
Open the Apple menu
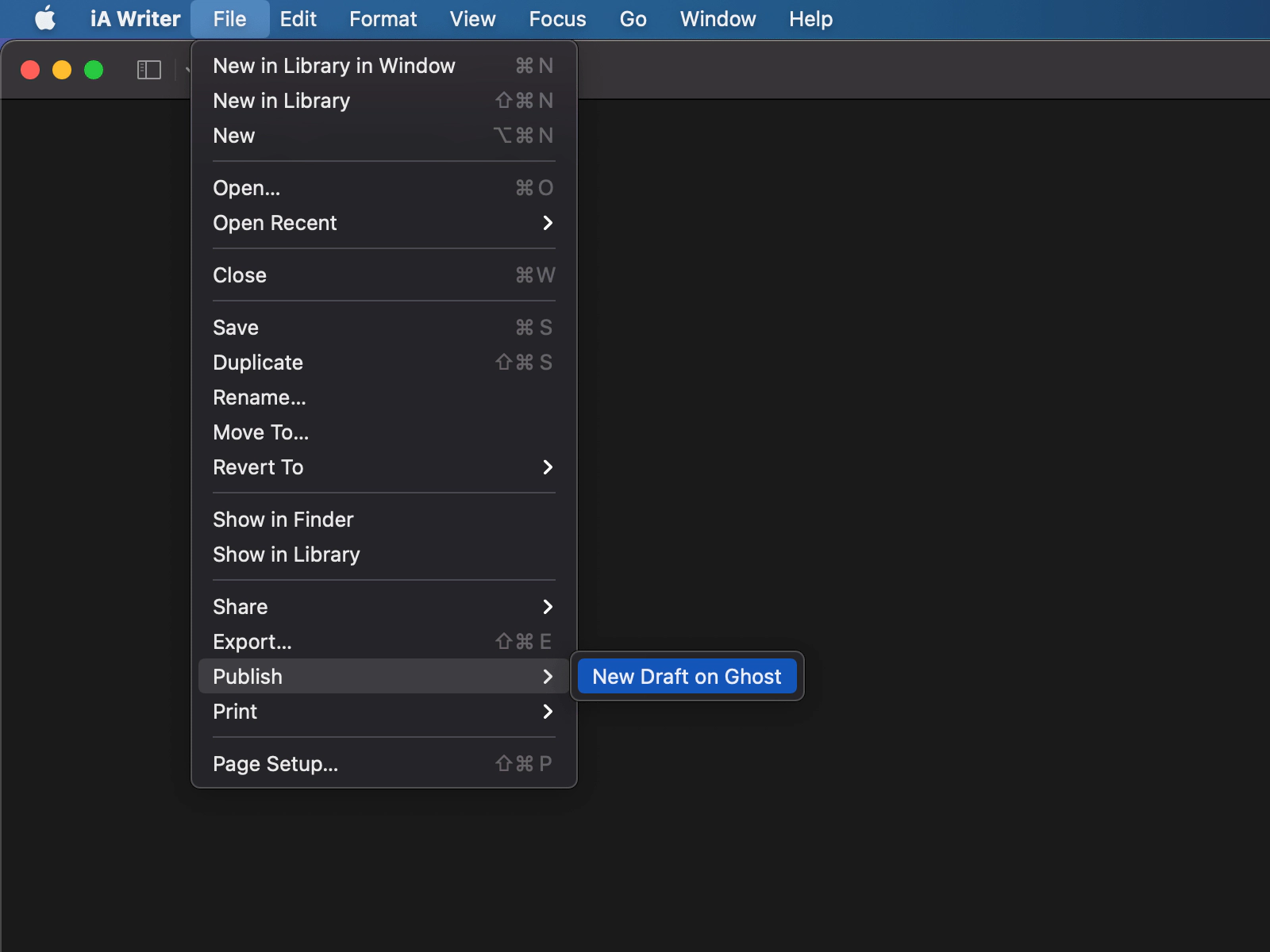(45, 19)
